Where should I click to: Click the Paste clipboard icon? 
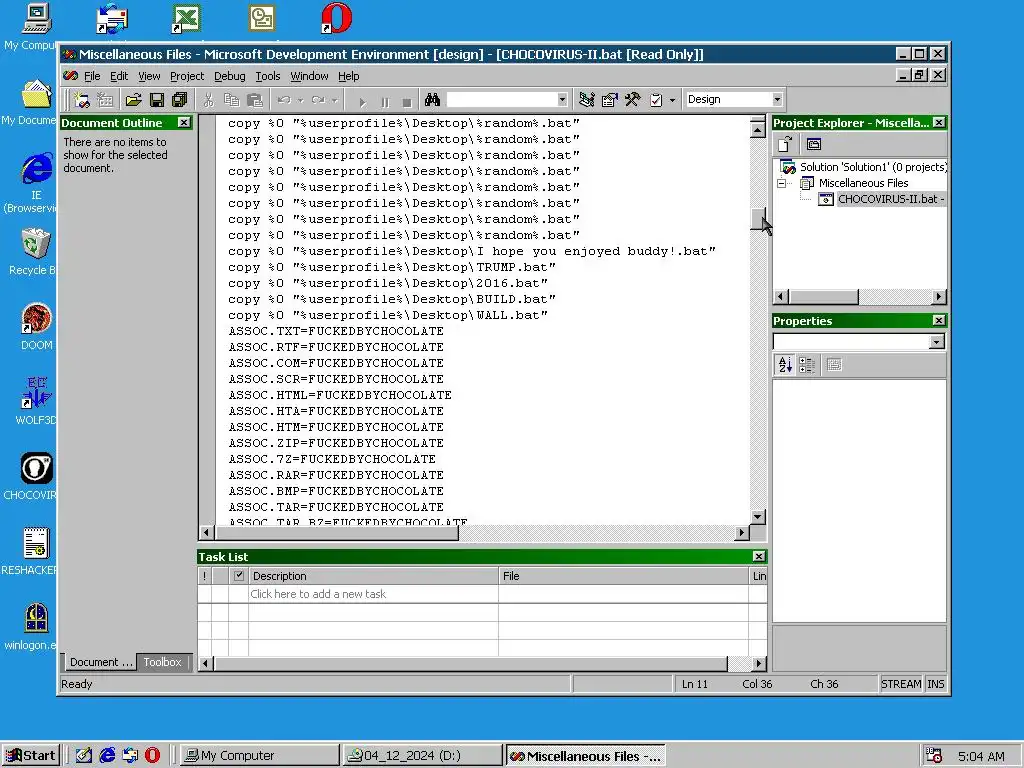pyautogui.click(x=255, y=100)
